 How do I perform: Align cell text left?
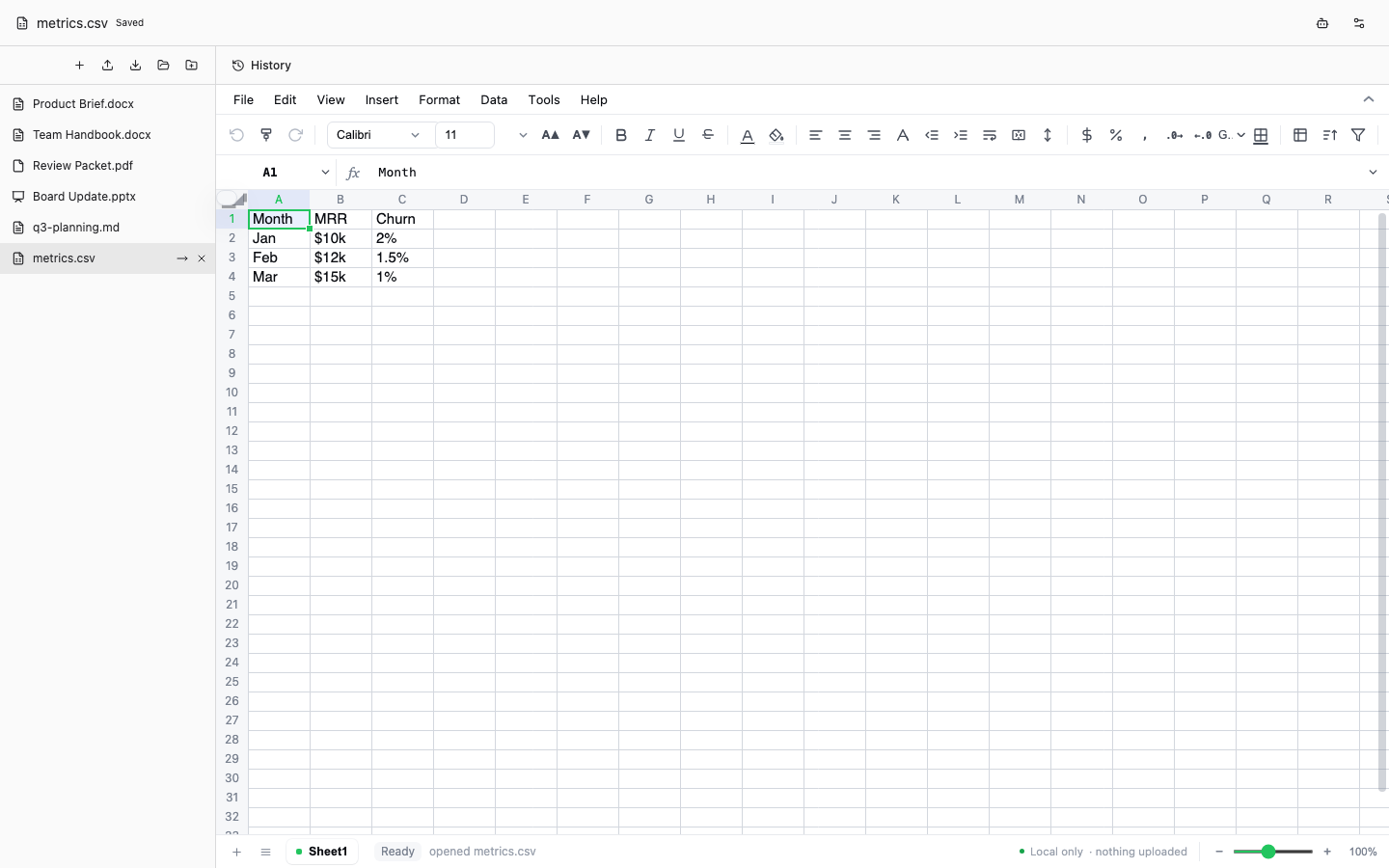coord(815,135)
